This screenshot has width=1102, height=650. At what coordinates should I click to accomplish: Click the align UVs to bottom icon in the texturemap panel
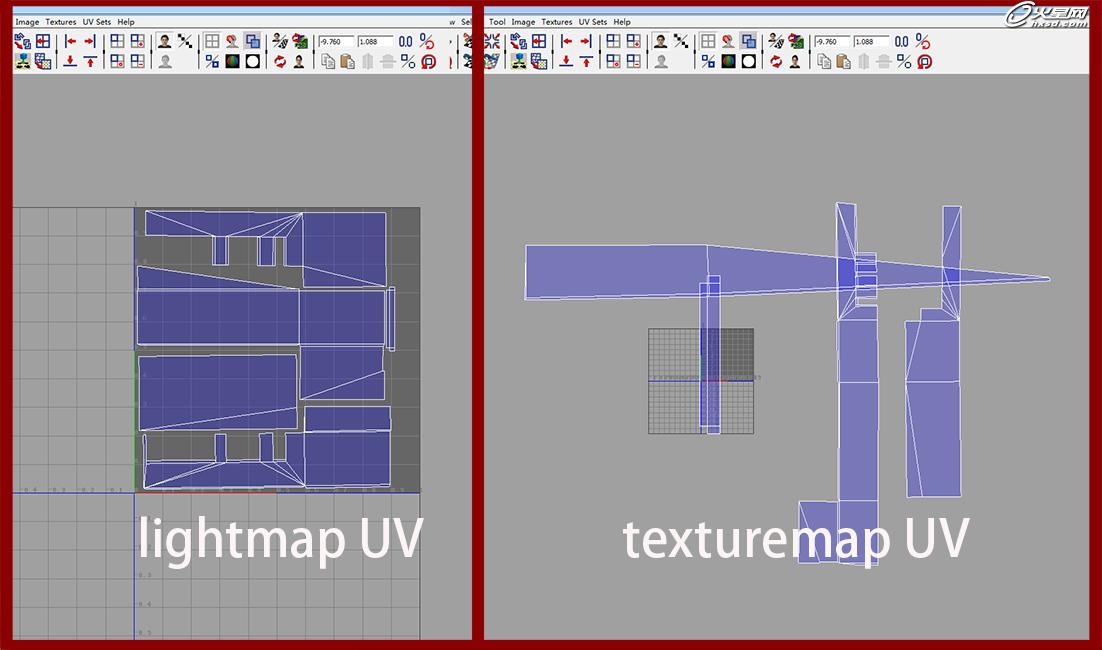tap(566, 61)
